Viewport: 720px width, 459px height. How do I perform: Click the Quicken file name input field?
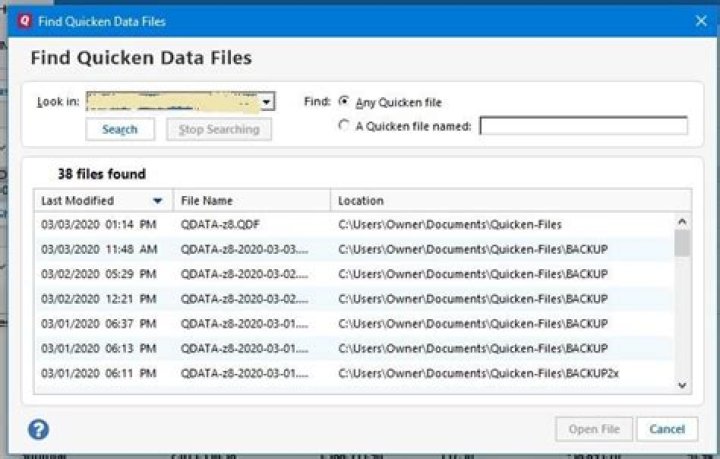[x=584, y=126]
